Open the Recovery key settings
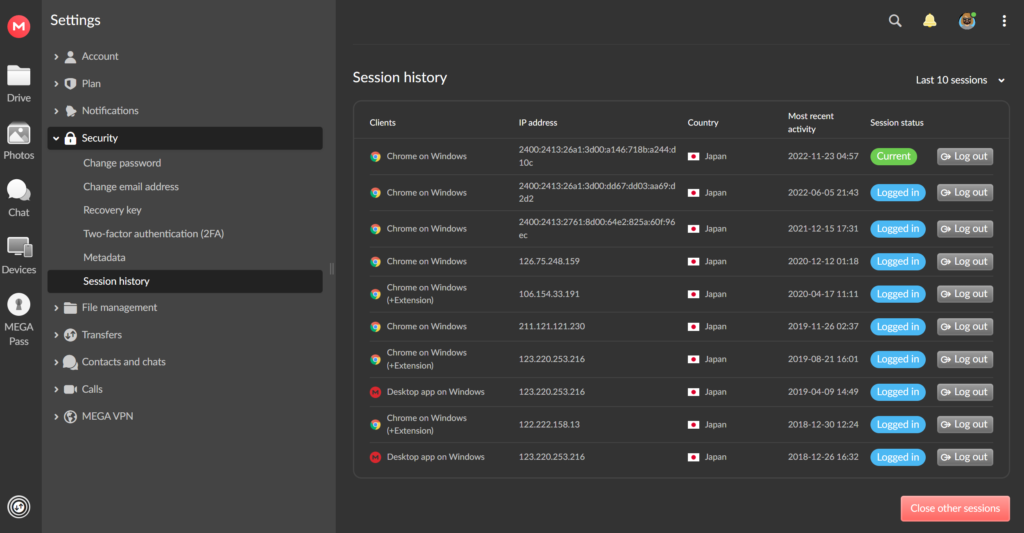 coord(112,210)
